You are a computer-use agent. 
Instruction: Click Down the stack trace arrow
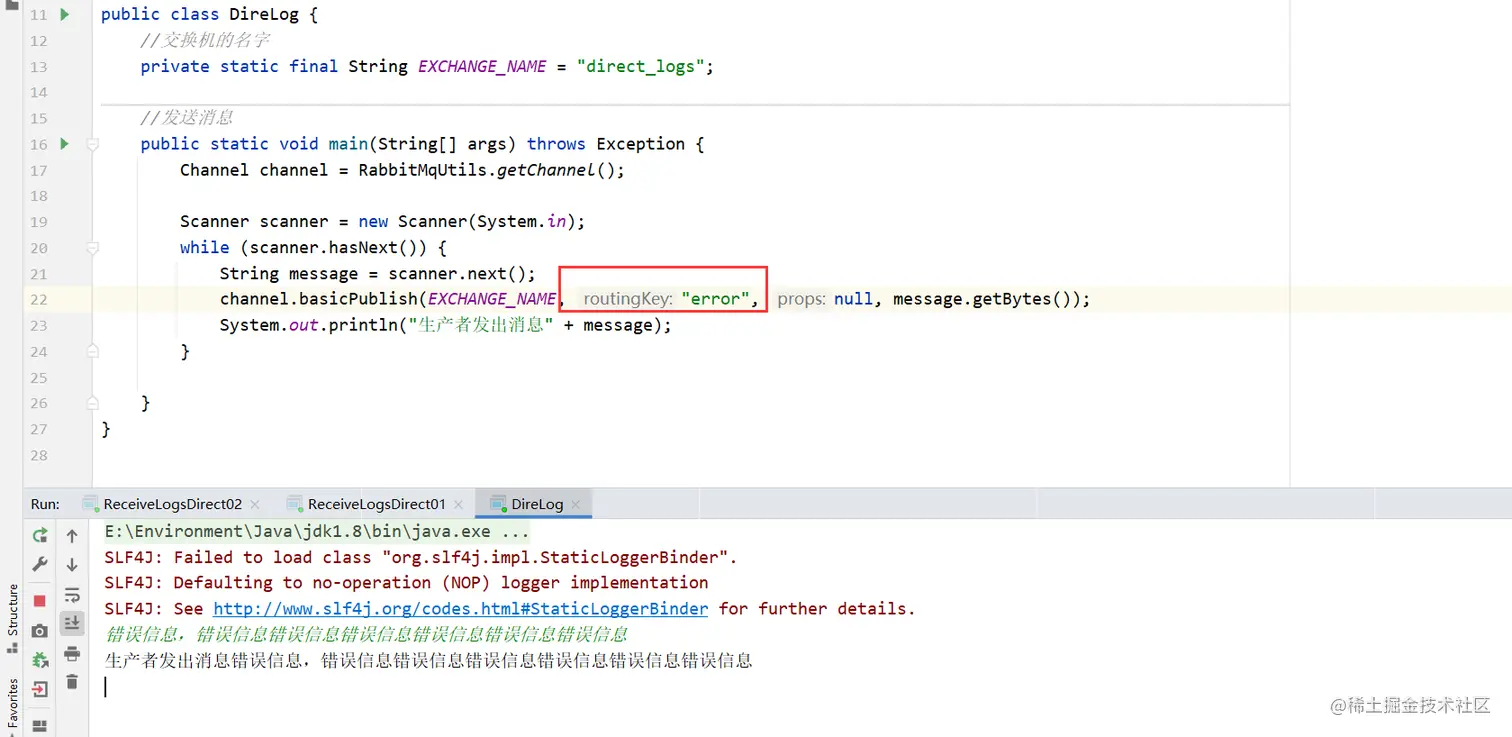pos(72,565)
